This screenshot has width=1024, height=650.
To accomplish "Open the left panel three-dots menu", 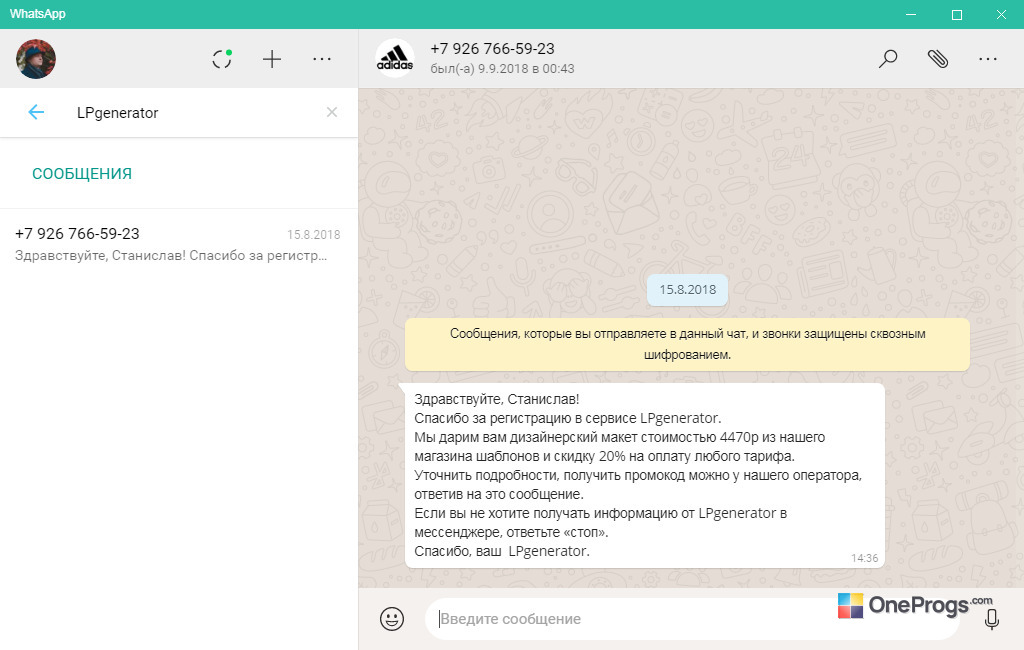I will 322,59.
